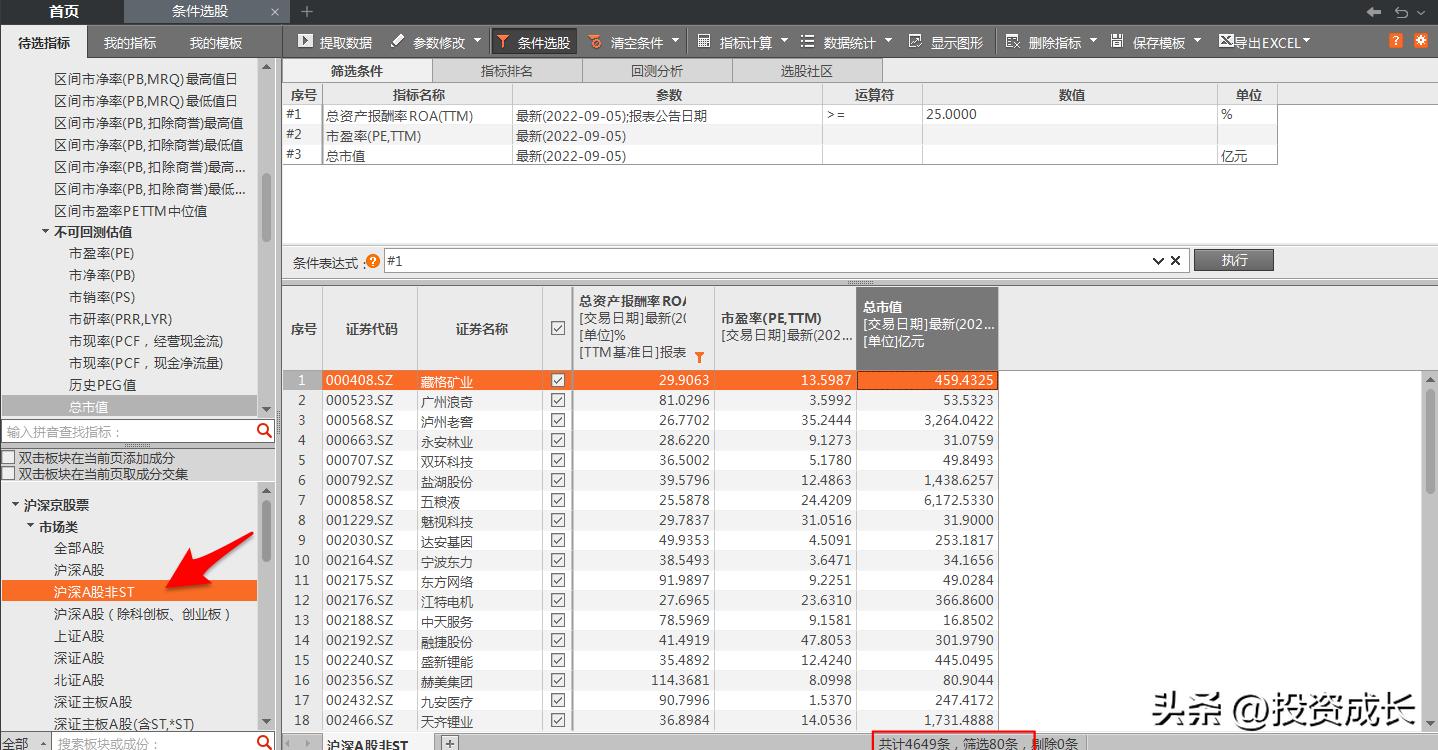Collapse the 不可回测值 indicator group
Viewport: 1438px width, 750px height.
(46, 231)
